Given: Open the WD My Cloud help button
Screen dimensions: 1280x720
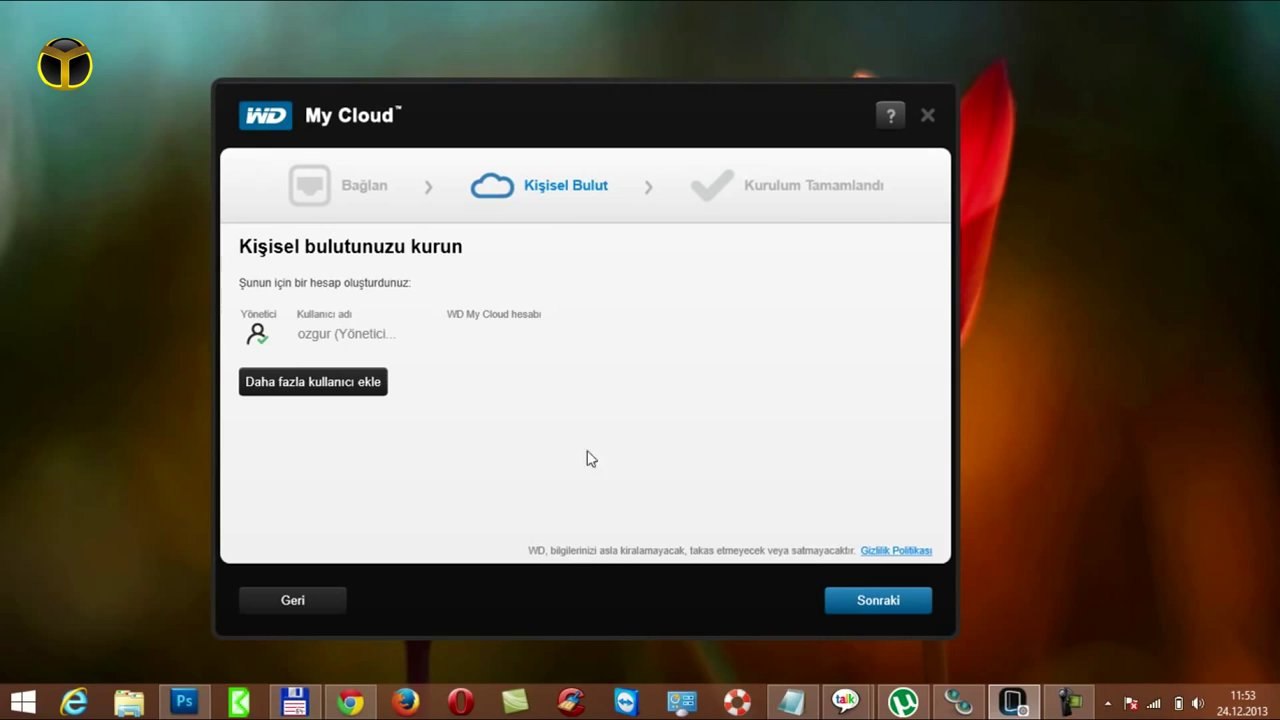Looking at the screenshot, I should tap(890, 115).
